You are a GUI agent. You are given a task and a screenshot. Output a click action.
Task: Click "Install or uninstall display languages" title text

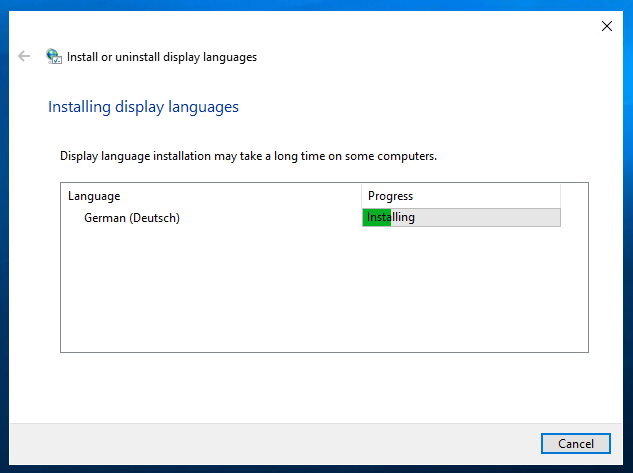(161, 57)
